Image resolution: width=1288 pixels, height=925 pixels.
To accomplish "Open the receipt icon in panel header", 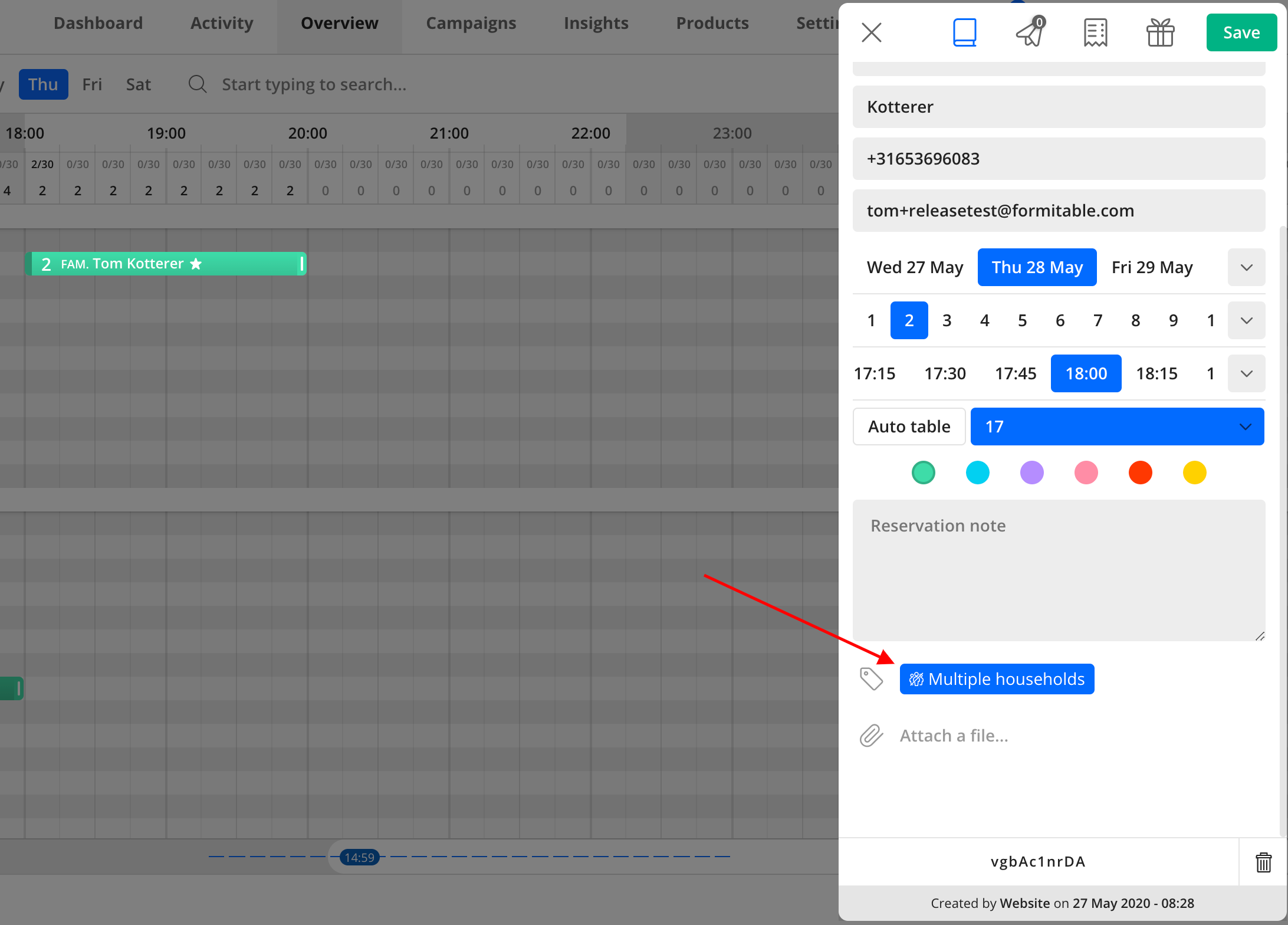I will pos(1095,32).
